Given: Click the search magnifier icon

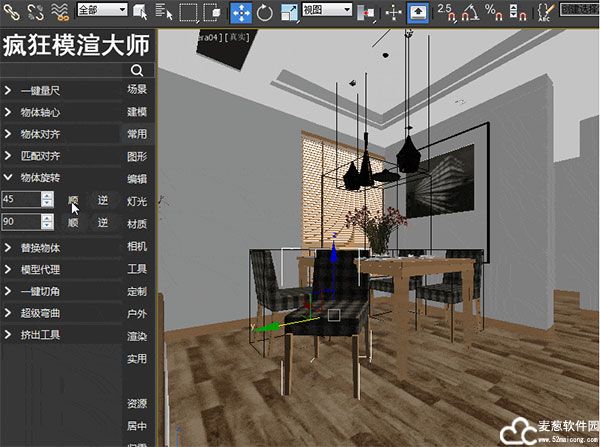Looking at the screenshot, I should [x=137, y=71].
